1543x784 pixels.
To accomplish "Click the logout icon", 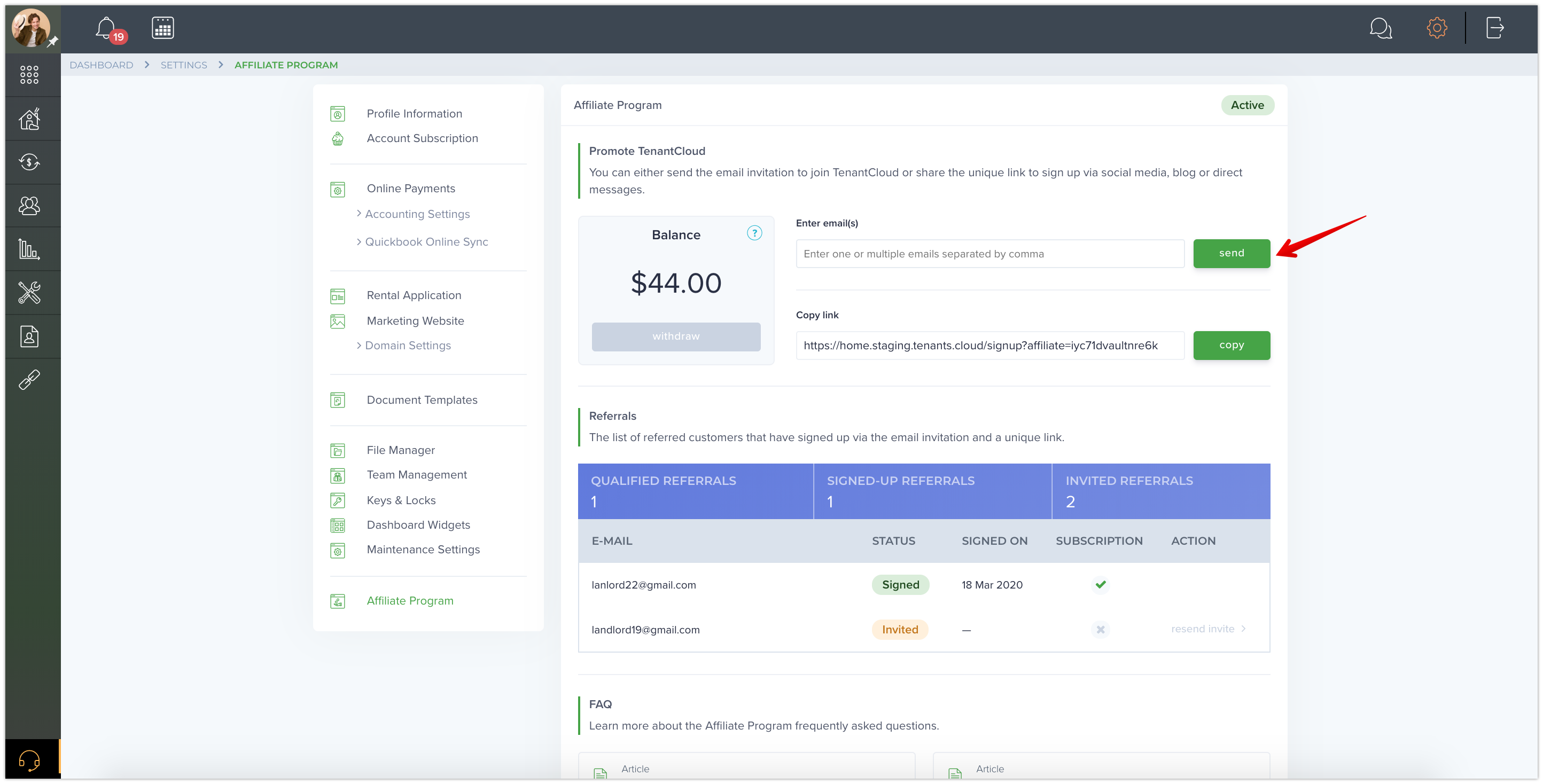I will click(x=1494, y=28).
